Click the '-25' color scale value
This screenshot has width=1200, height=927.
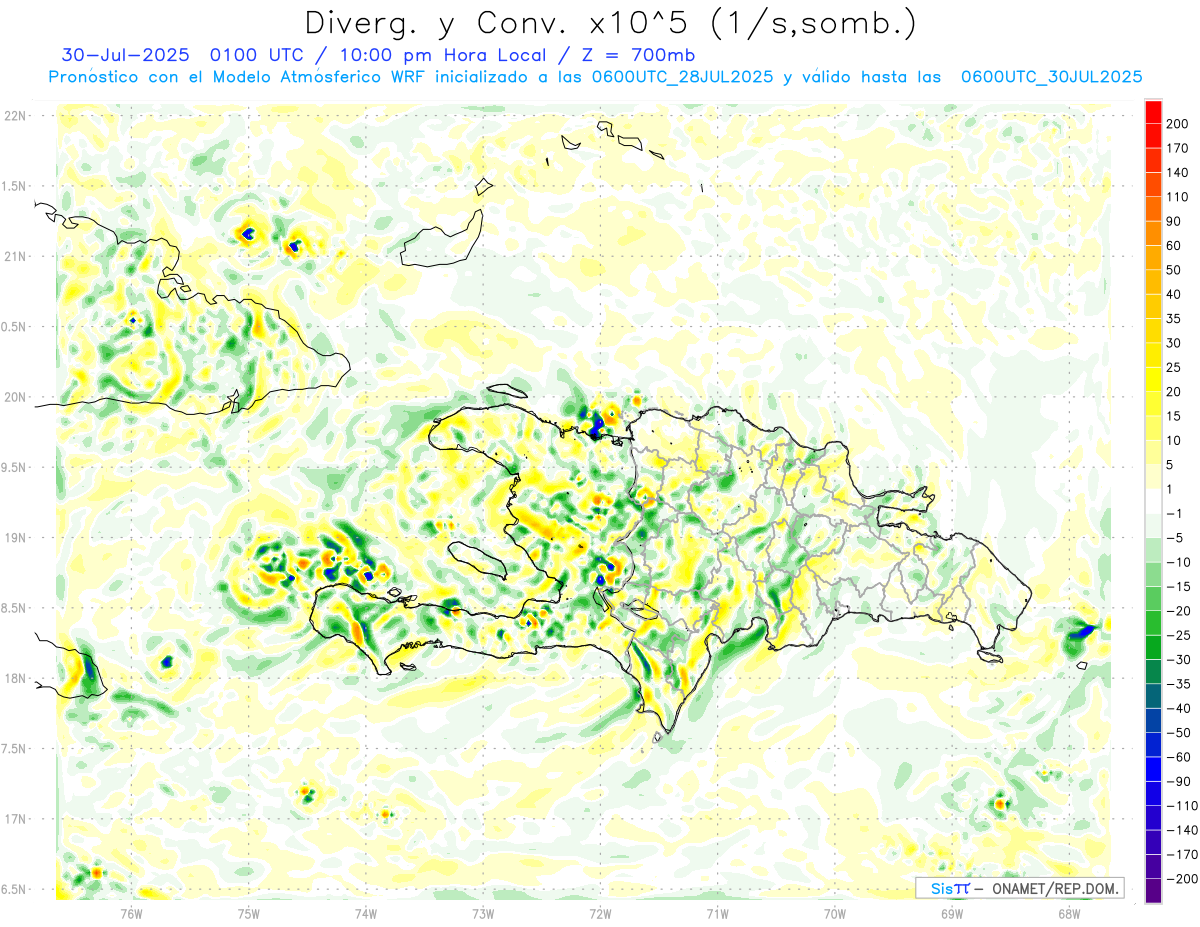[1178, 635]
